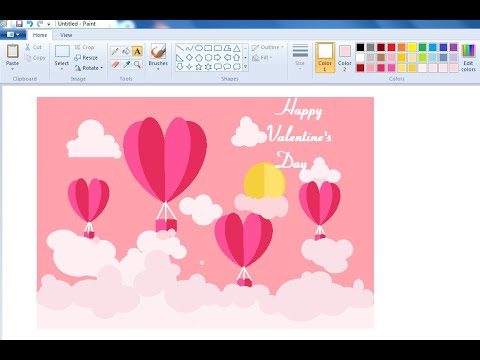Click the Cut button
Image resolution: width=480 pixels, height=360 pixels.
point(33,47)
